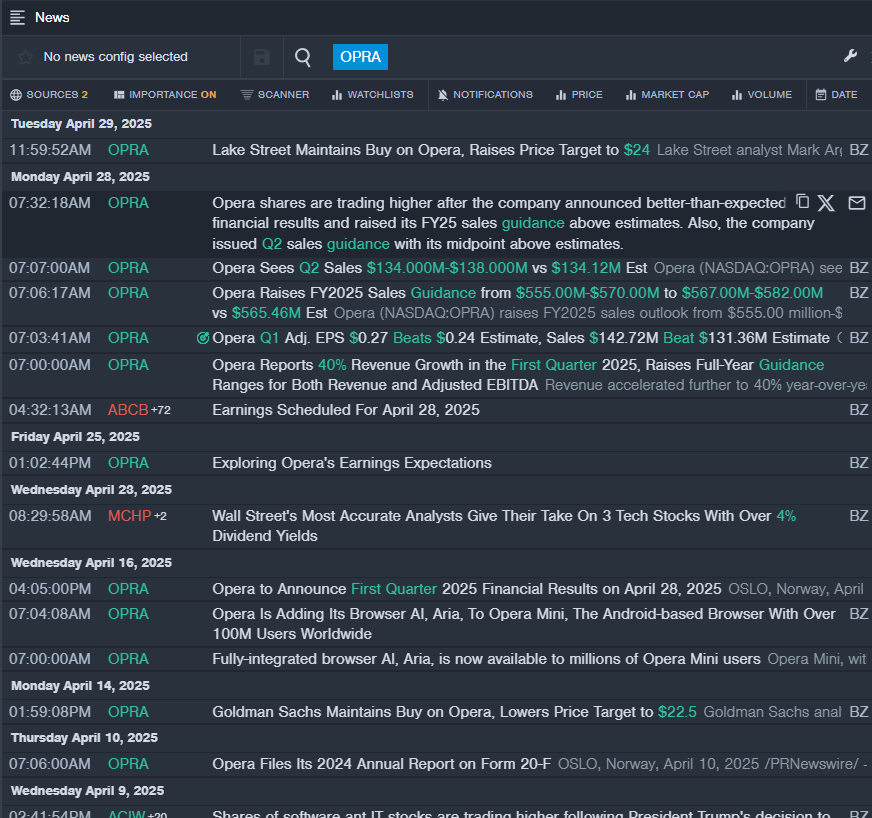
Task: Open the Scanner filter
Action: pyautogui.click(x=275, y=95)
